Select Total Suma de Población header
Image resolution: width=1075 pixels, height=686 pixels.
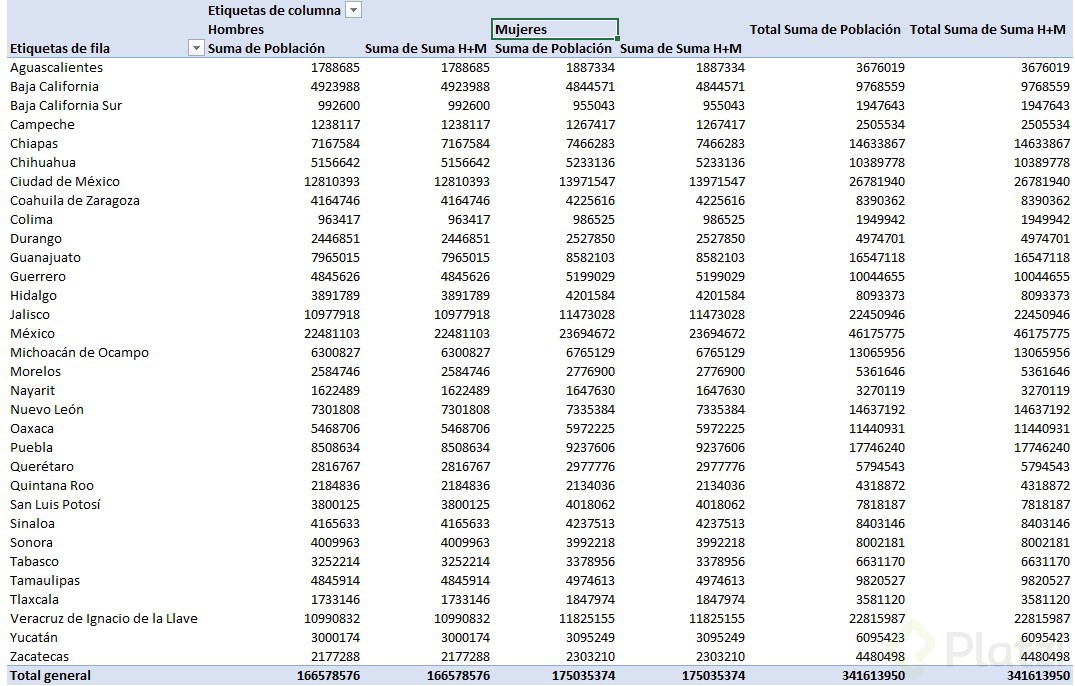tap(825, 29)
